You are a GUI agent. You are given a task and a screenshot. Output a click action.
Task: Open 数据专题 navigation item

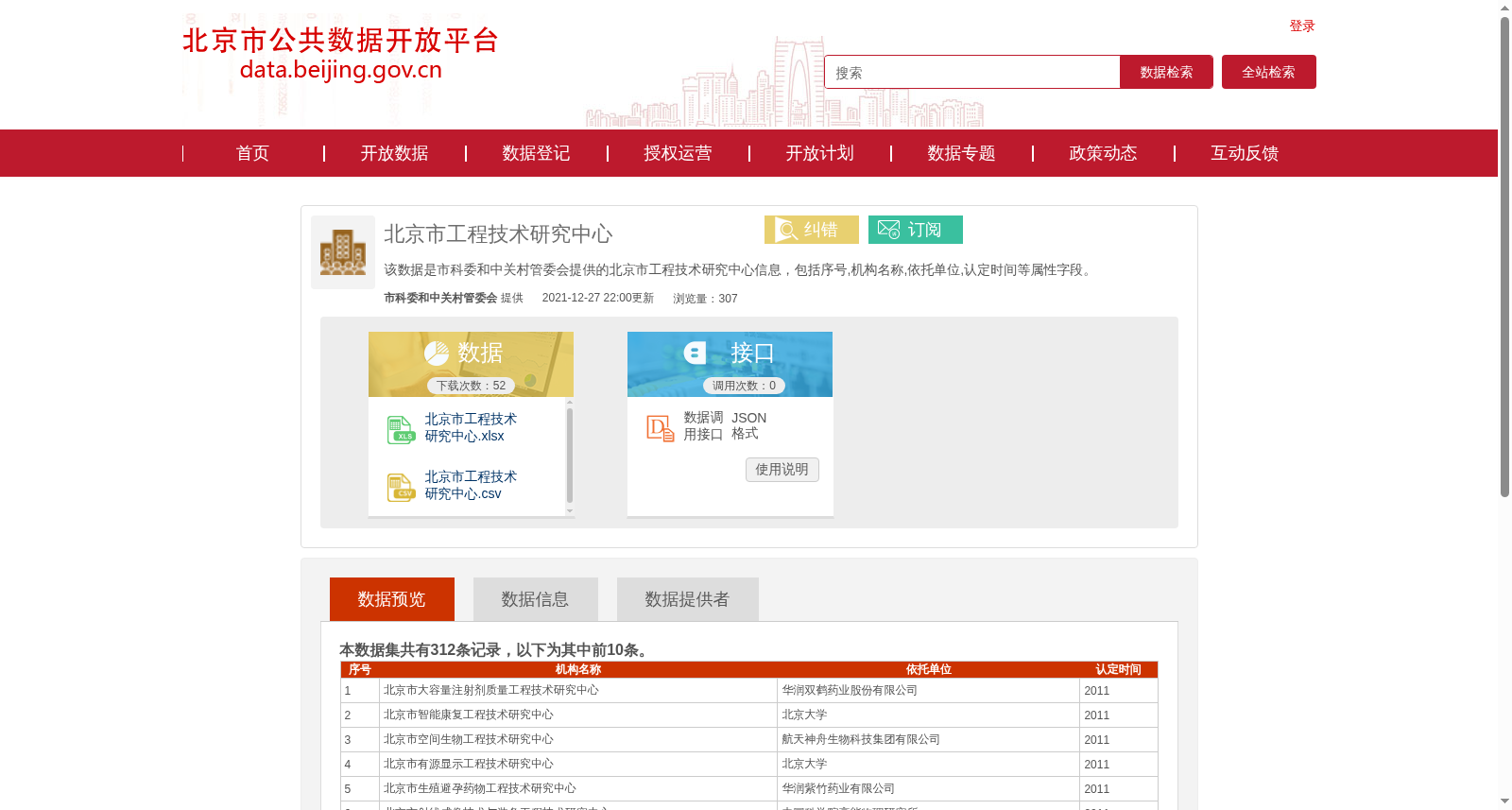tap(961, 153)
